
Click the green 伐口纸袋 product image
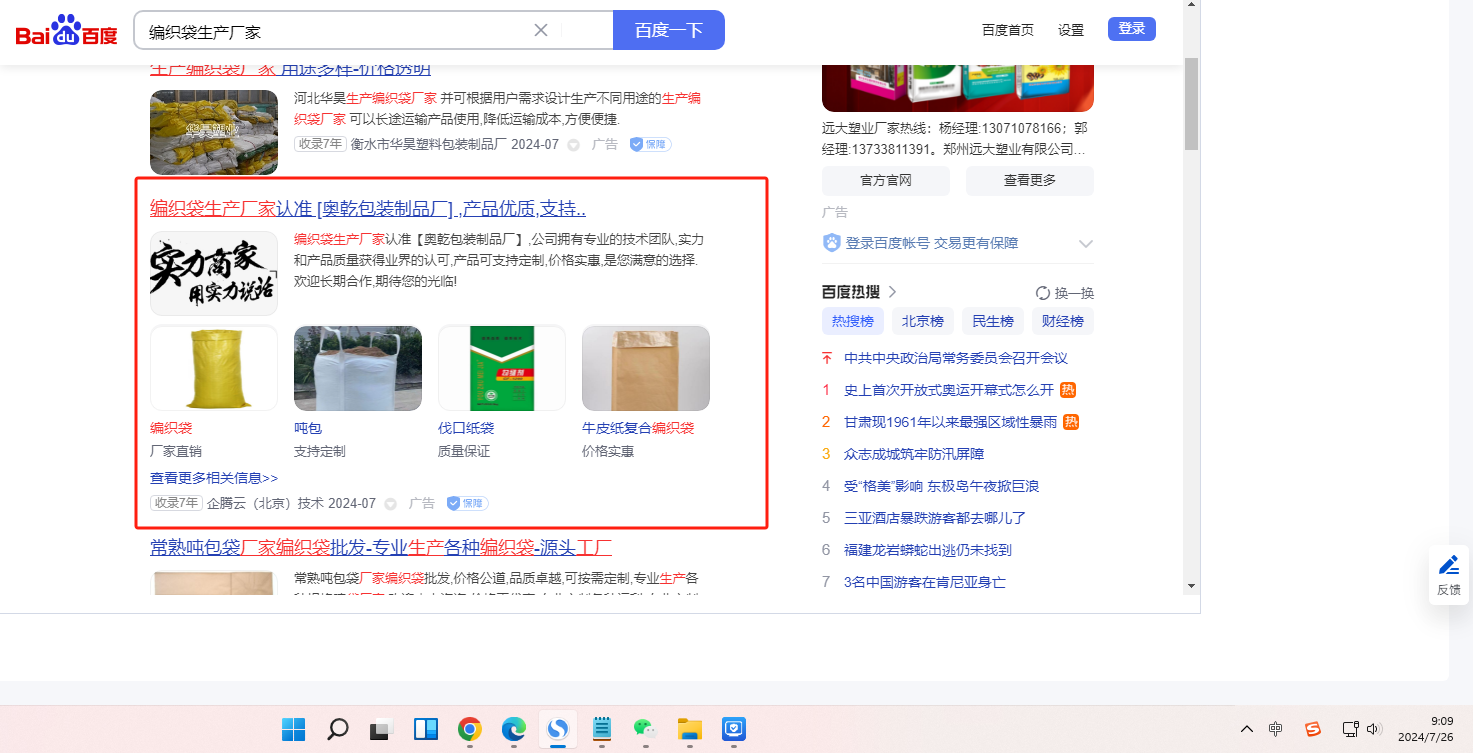502,368
